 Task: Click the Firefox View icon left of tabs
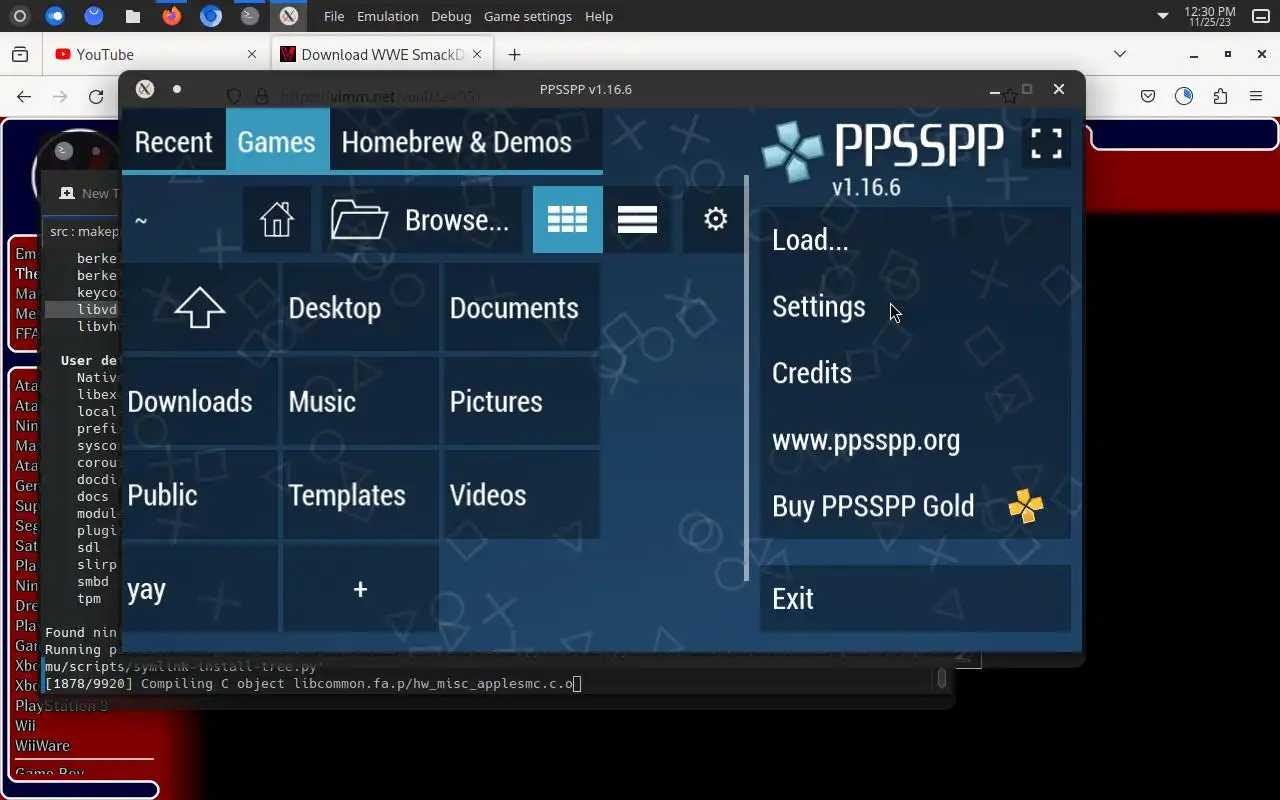coord(20,54)
